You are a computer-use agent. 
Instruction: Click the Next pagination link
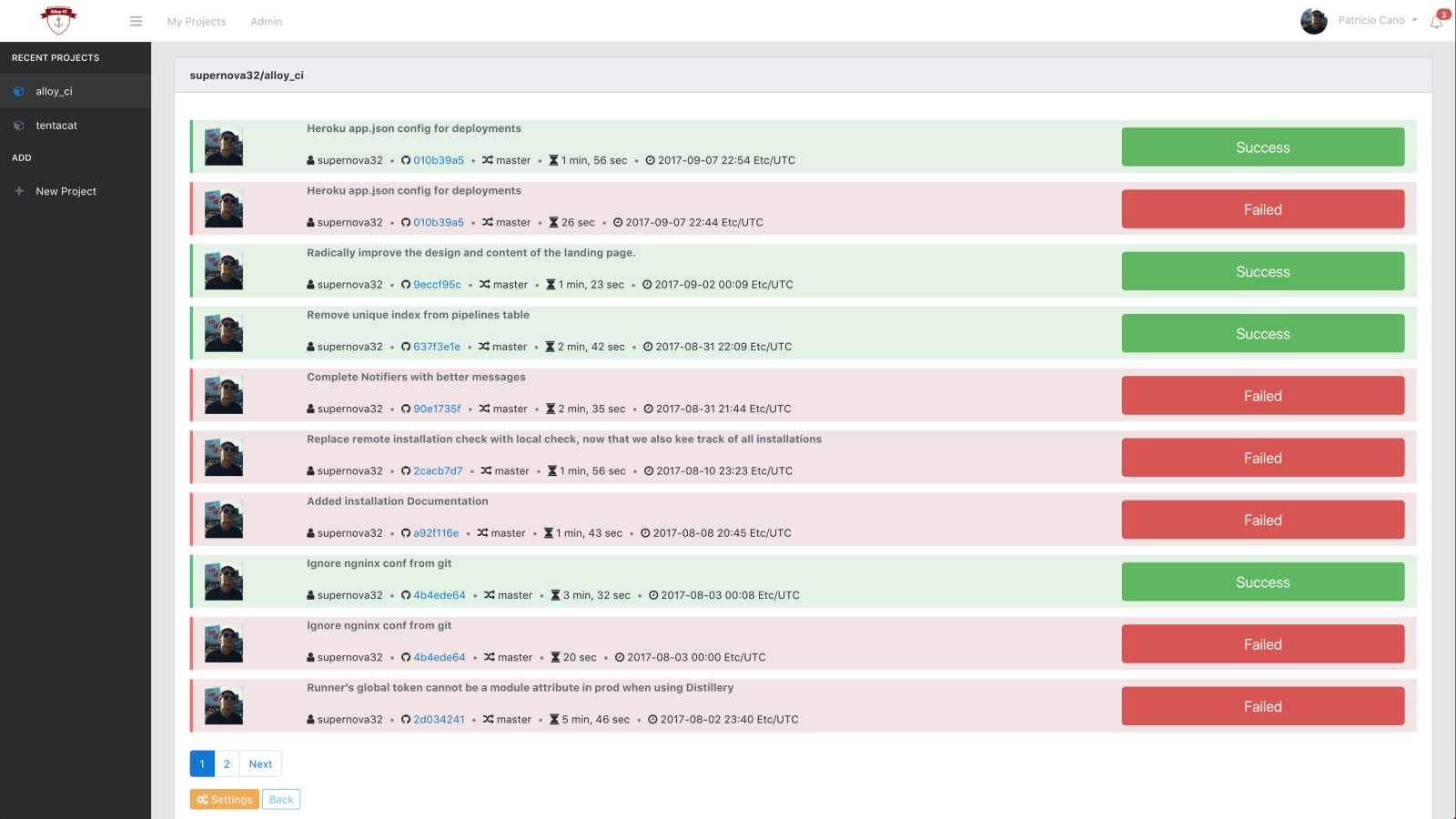(x=260, y=764)
